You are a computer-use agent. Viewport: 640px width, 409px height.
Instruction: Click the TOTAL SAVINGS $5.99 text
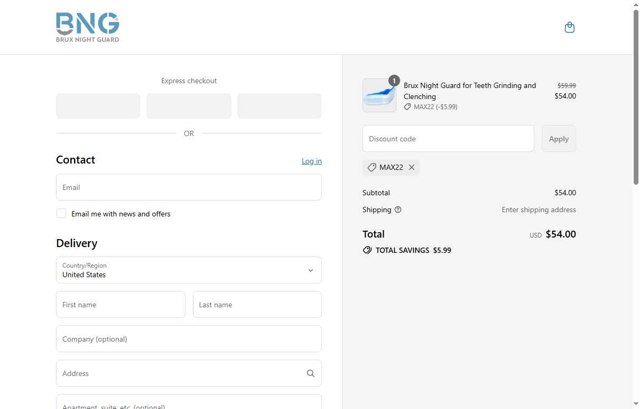pyautogui.click(x=413, y=250)
